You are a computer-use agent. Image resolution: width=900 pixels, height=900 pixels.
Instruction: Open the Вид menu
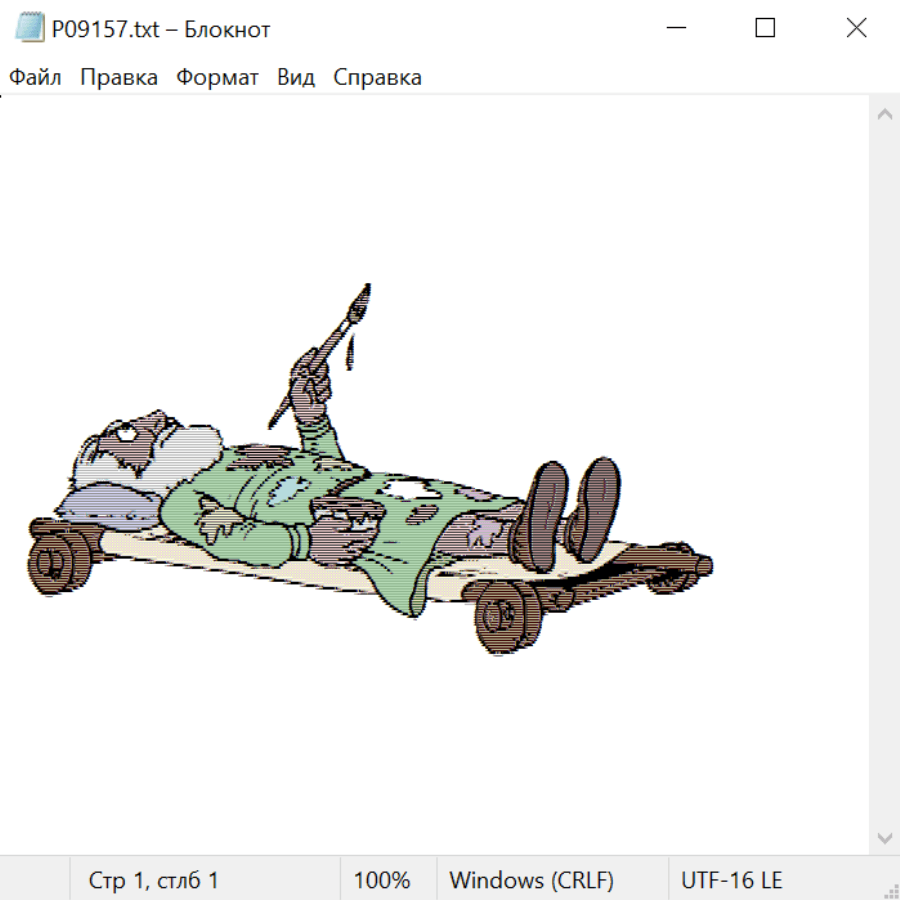(295, 78)
